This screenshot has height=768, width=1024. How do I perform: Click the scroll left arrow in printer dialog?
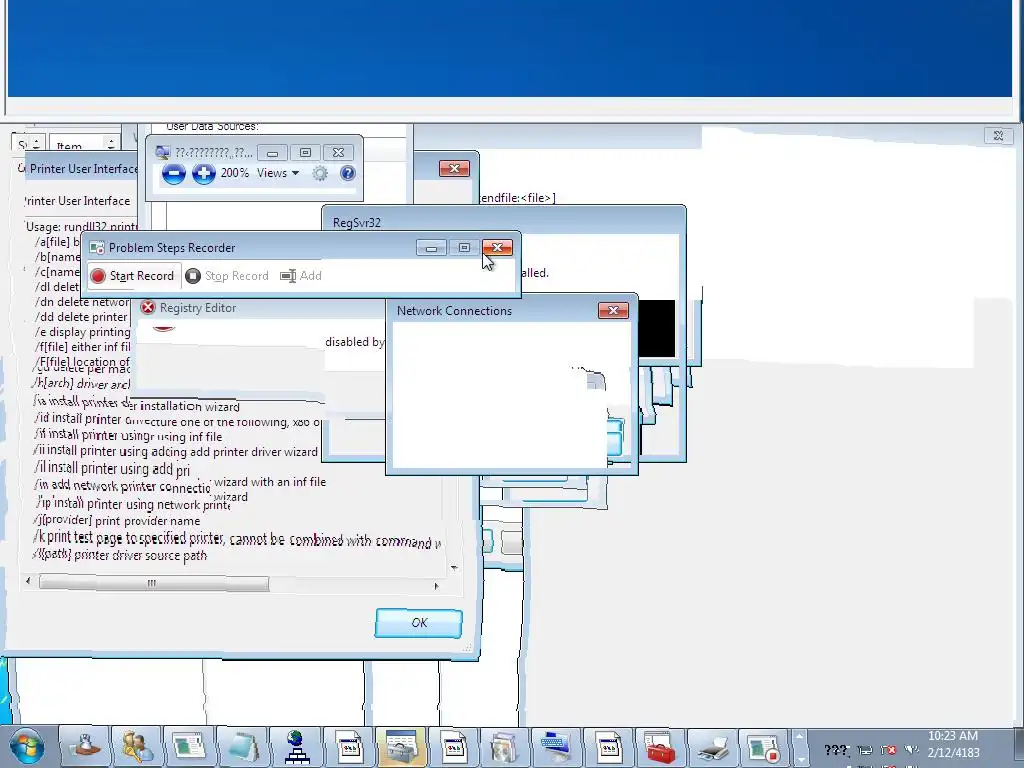(28, 581)
